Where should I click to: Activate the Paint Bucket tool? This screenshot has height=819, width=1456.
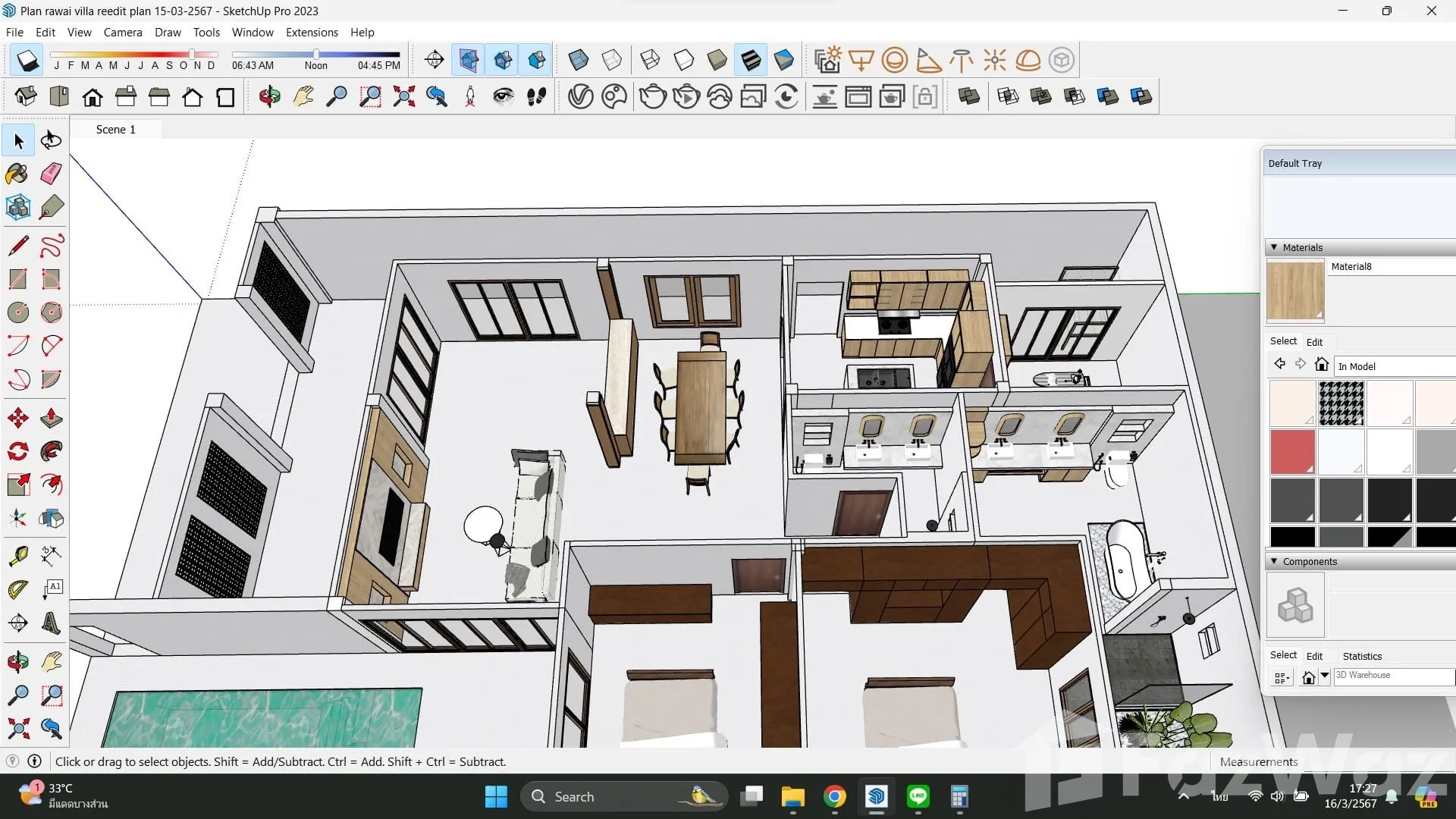point(17,174)
